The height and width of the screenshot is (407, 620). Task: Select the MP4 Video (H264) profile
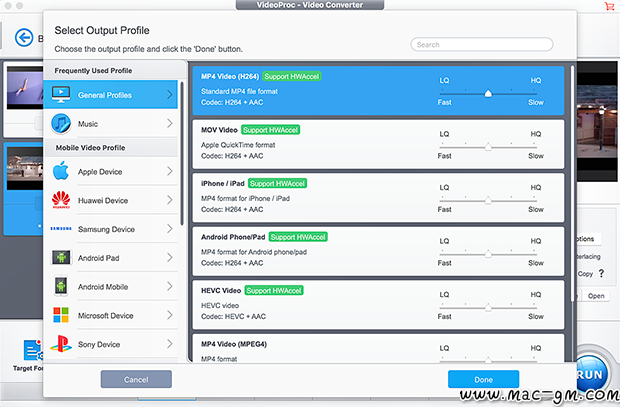point(378,91)
